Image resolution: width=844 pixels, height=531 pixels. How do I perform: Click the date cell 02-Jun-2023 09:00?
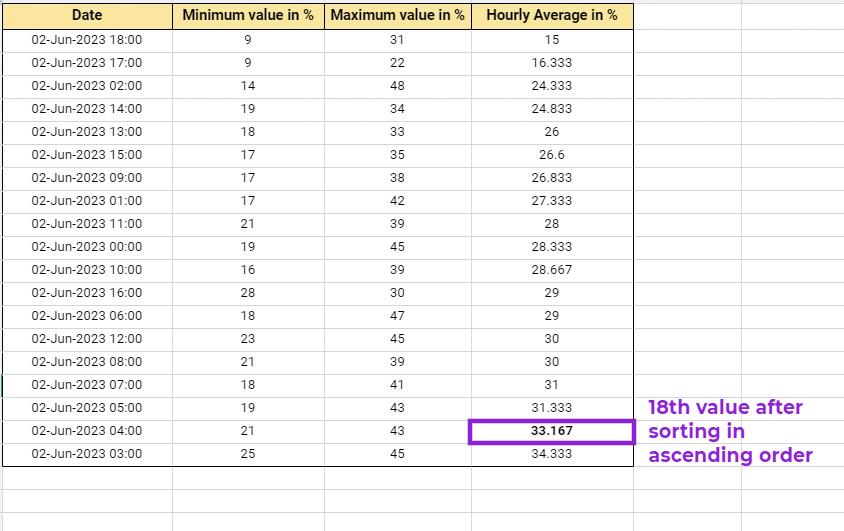tap(87, 178)
